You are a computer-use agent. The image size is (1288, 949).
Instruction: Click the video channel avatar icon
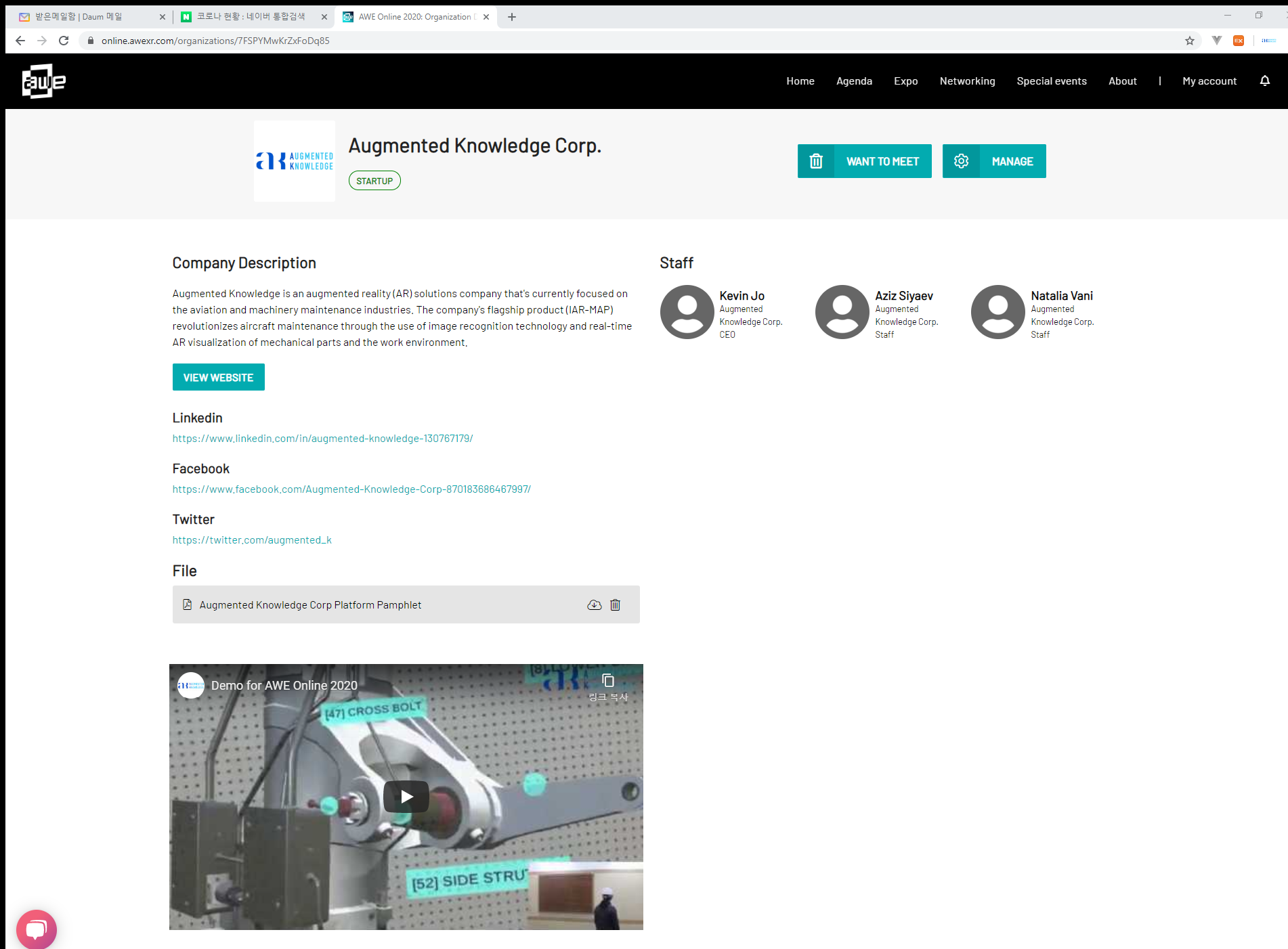coord(190,686)
